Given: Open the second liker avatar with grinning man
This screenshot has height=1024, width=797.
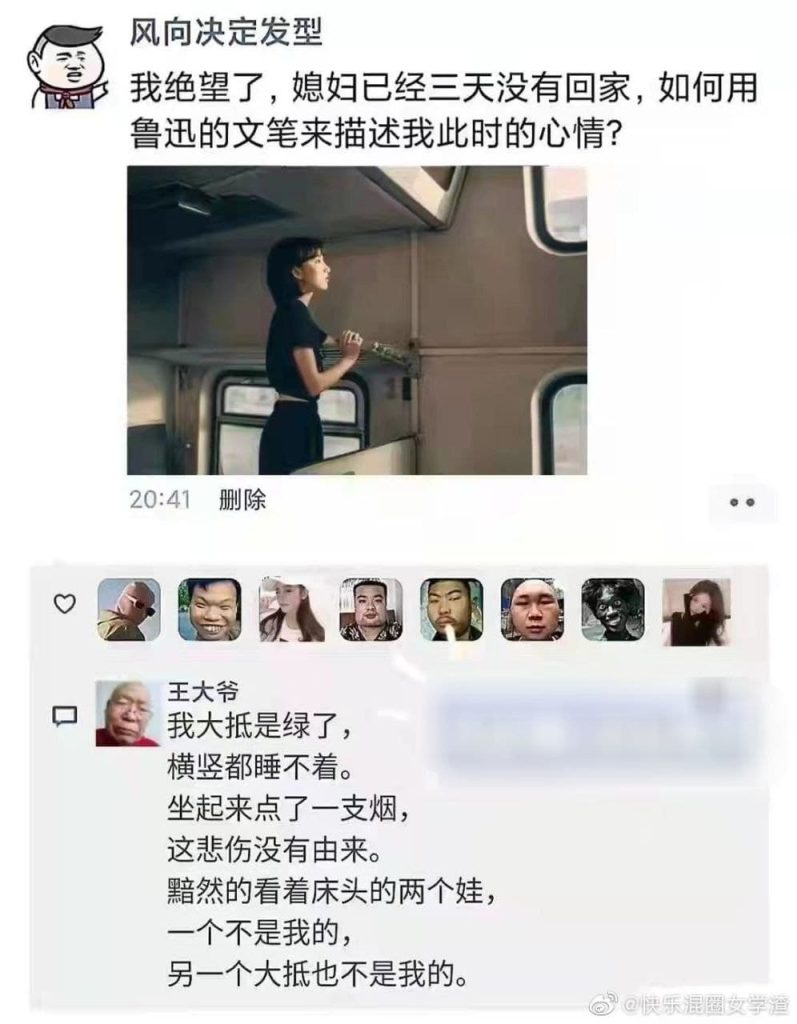Looking at the screenshot, I should pos(210,610).
